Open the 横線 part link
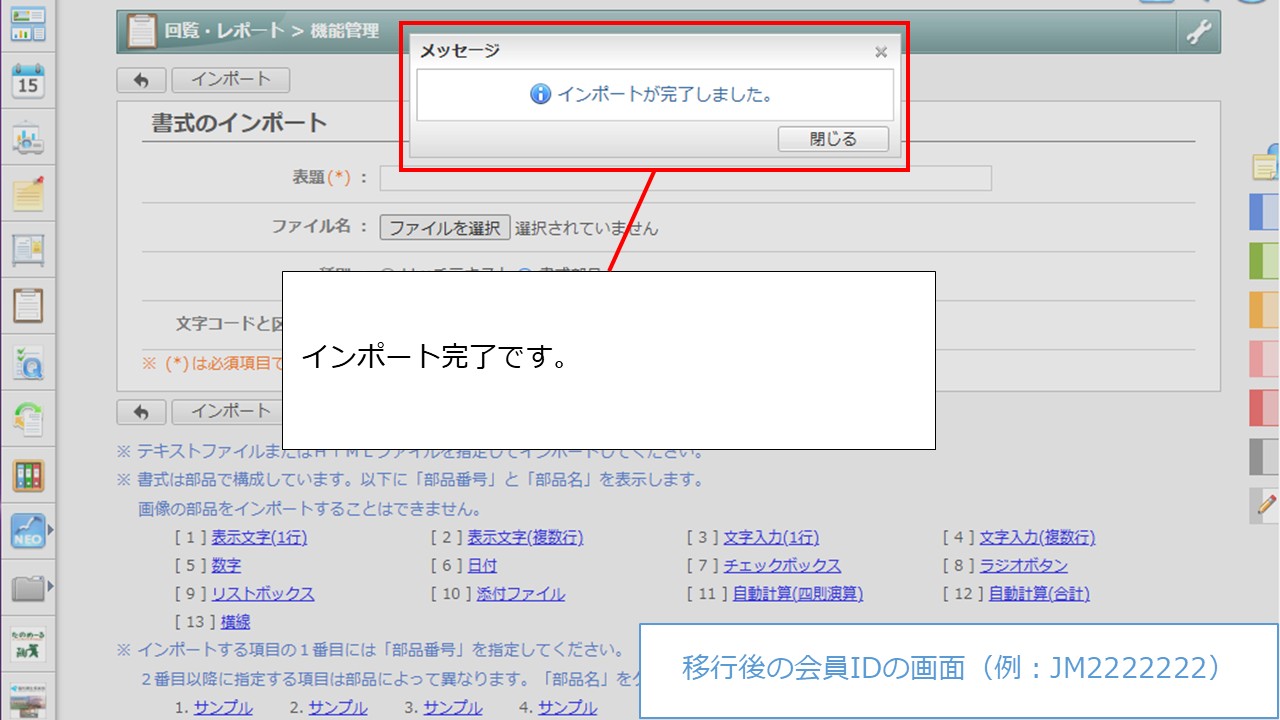1280x720 pixels. coord(235,622)
